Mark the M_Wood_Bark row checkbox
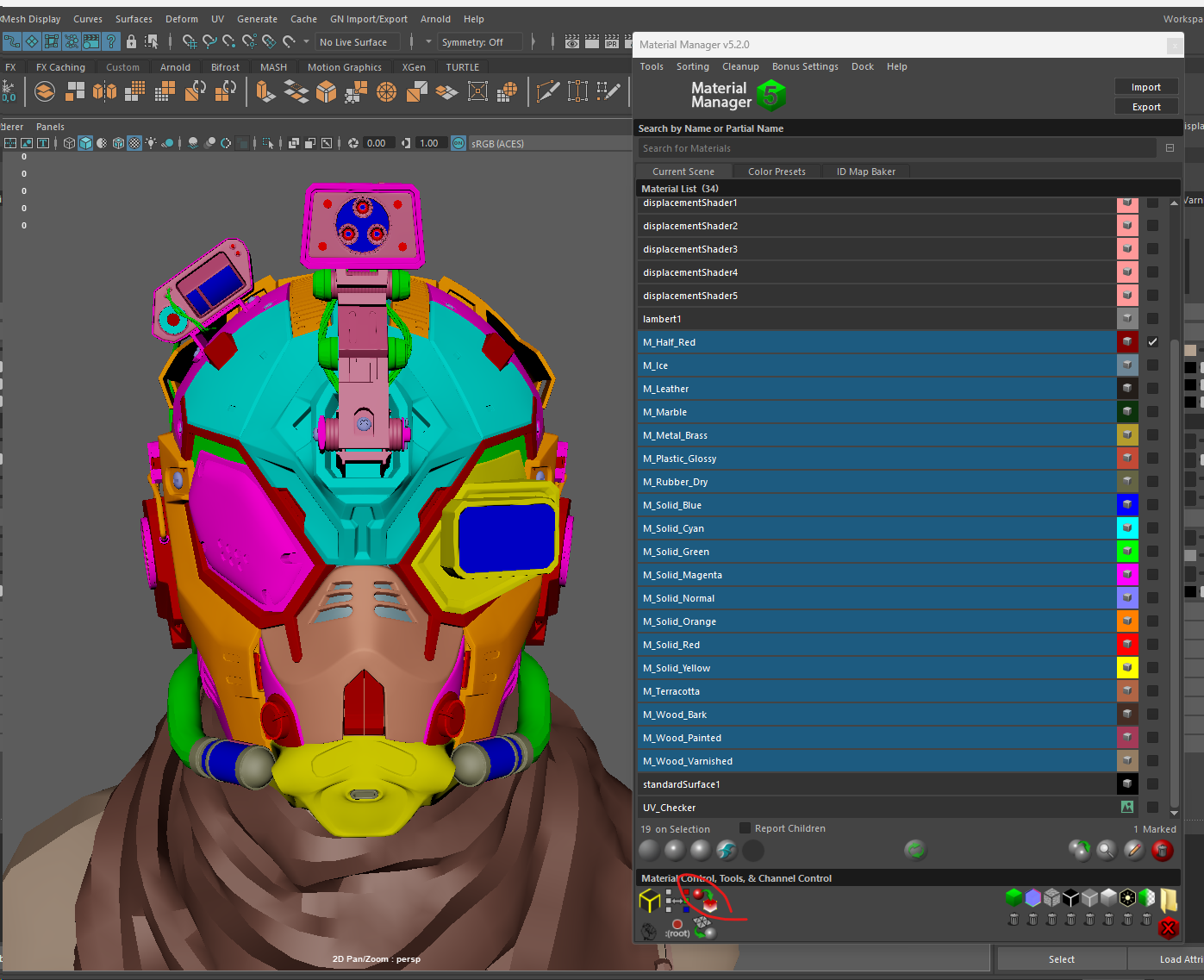 pos(1152,715)
